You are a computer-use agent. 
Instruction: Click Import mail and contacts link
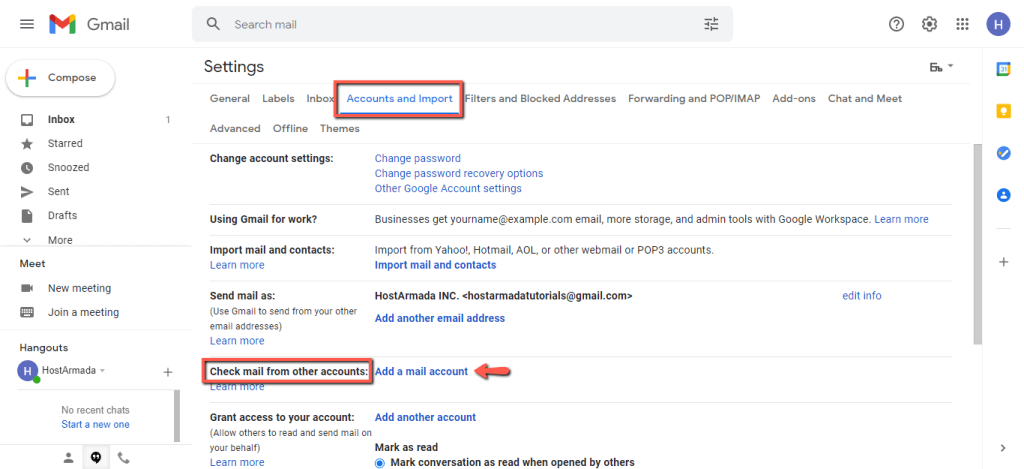[x=436, y=265]
